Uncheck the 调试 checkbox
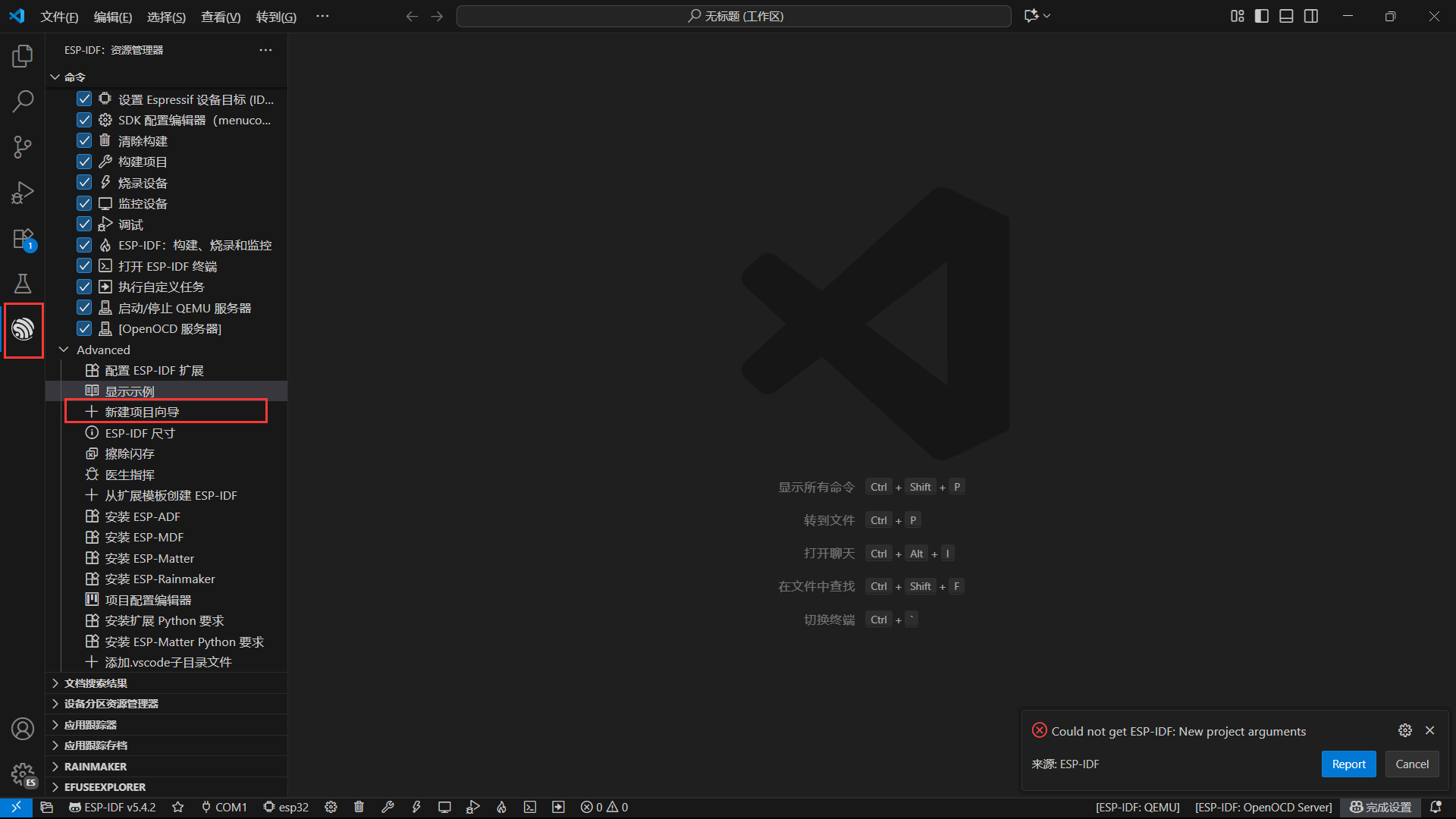 [84, 224]
